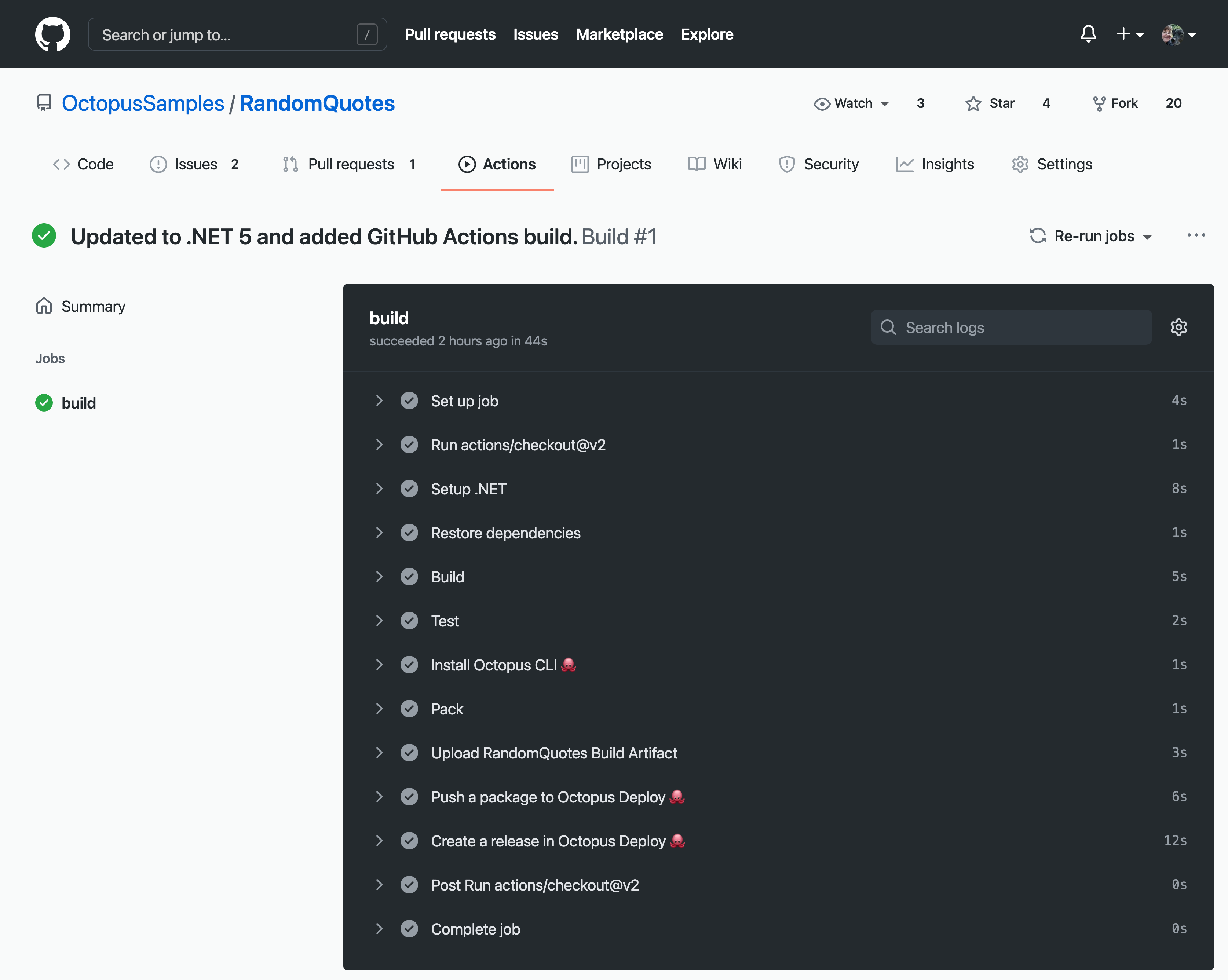Viewport: 1228px width, 980px height.
Task: Open the GitHub home via octocat logo
Action: 53,34
